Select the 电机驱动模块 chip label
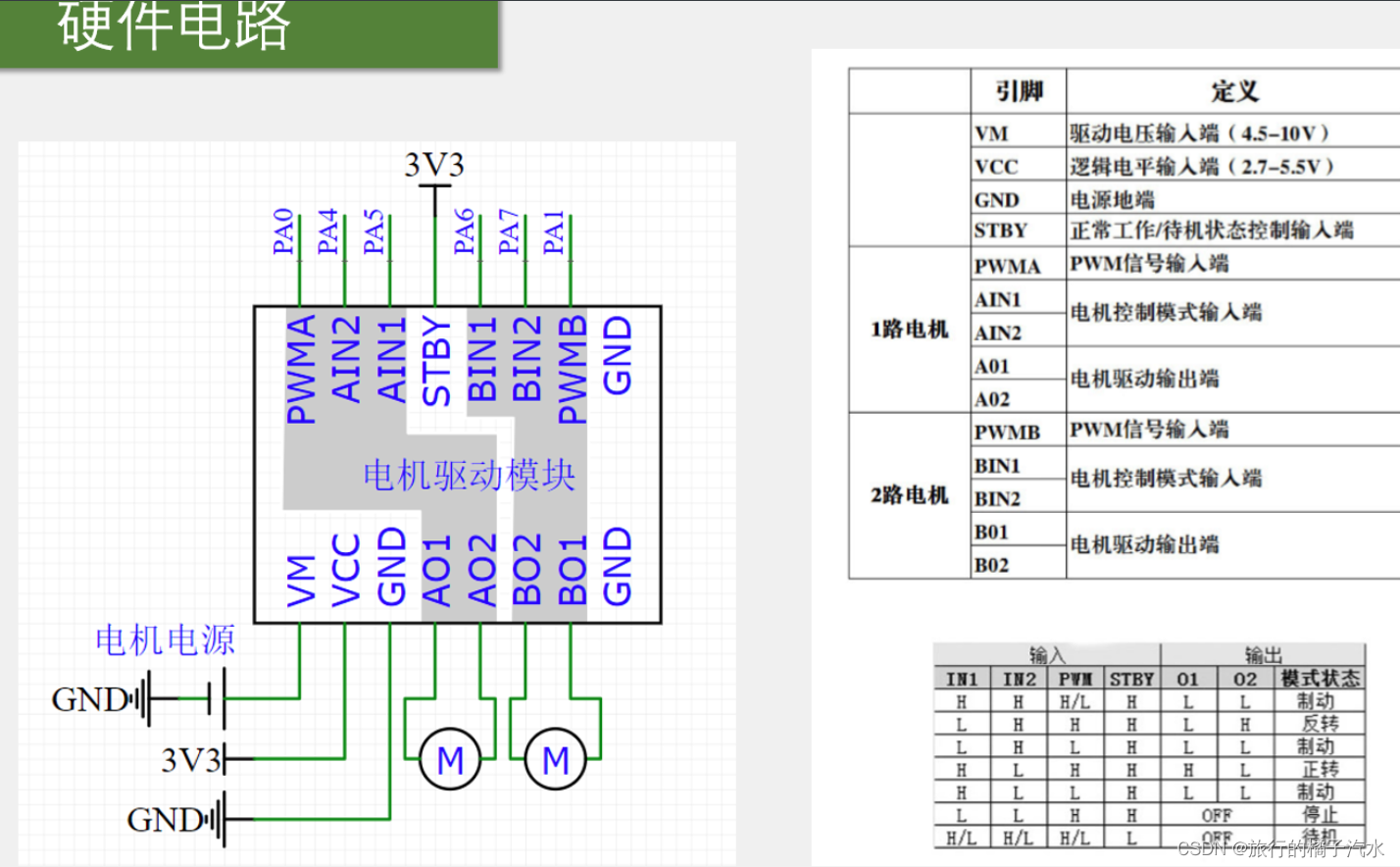Screen dimensions: 1400x867 tap(469, 475)
